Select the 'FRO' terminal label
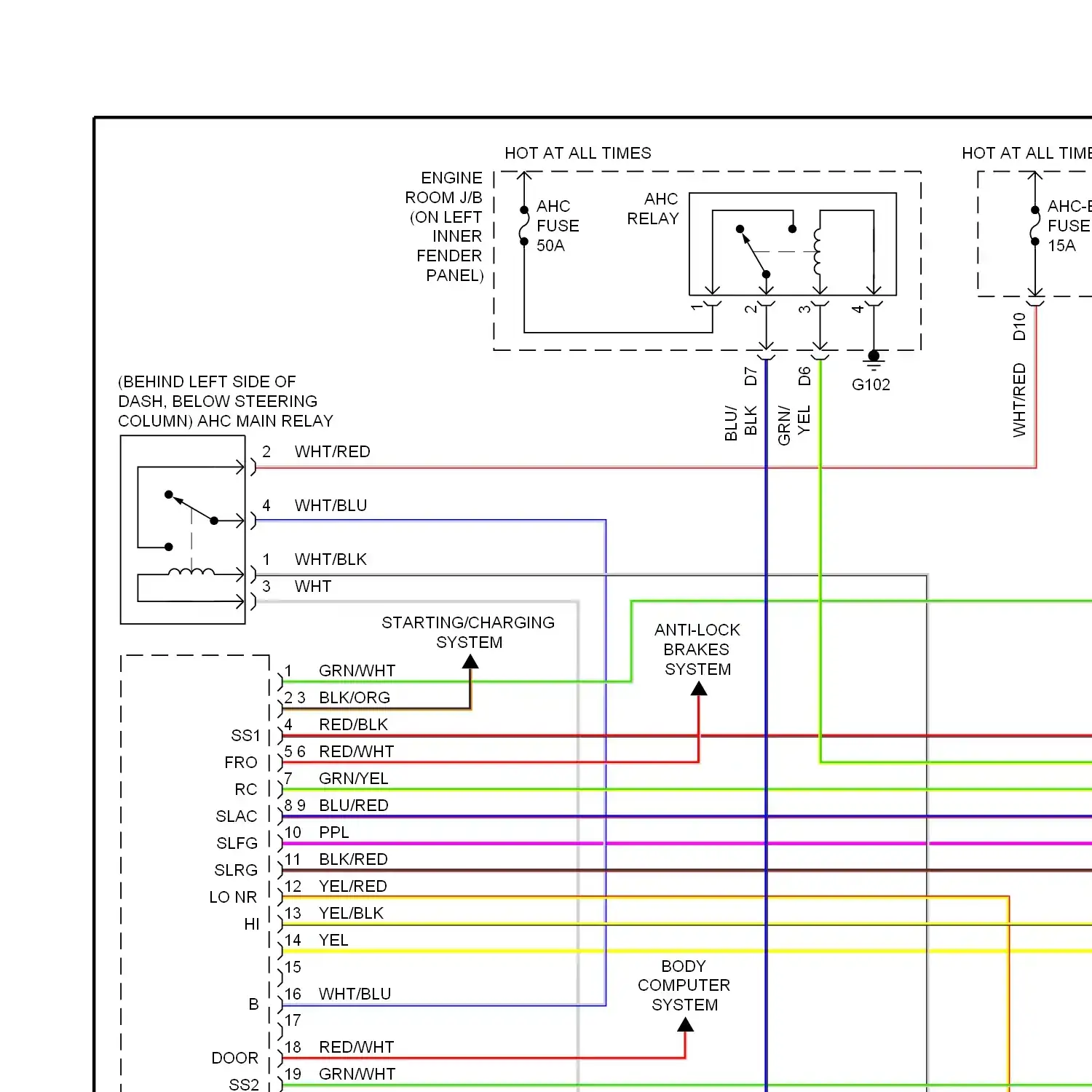1092x1092 pixels. (241, 762)
